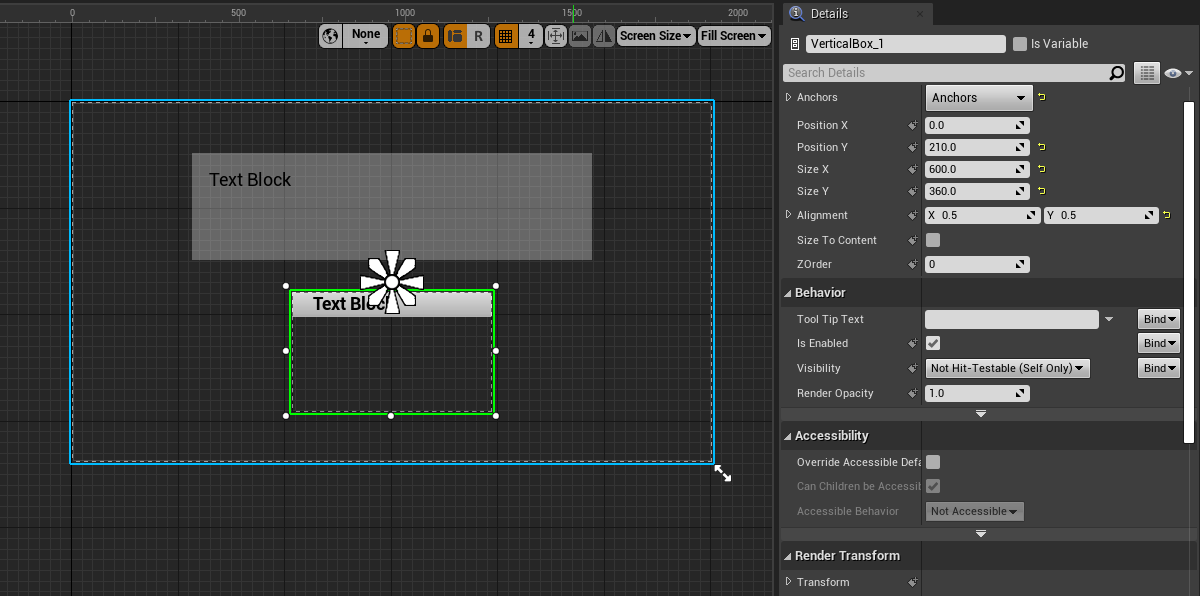Screen dimensions: 1200x596
Task: Click Size X value 600.0
Action: (x=977, y=170)
